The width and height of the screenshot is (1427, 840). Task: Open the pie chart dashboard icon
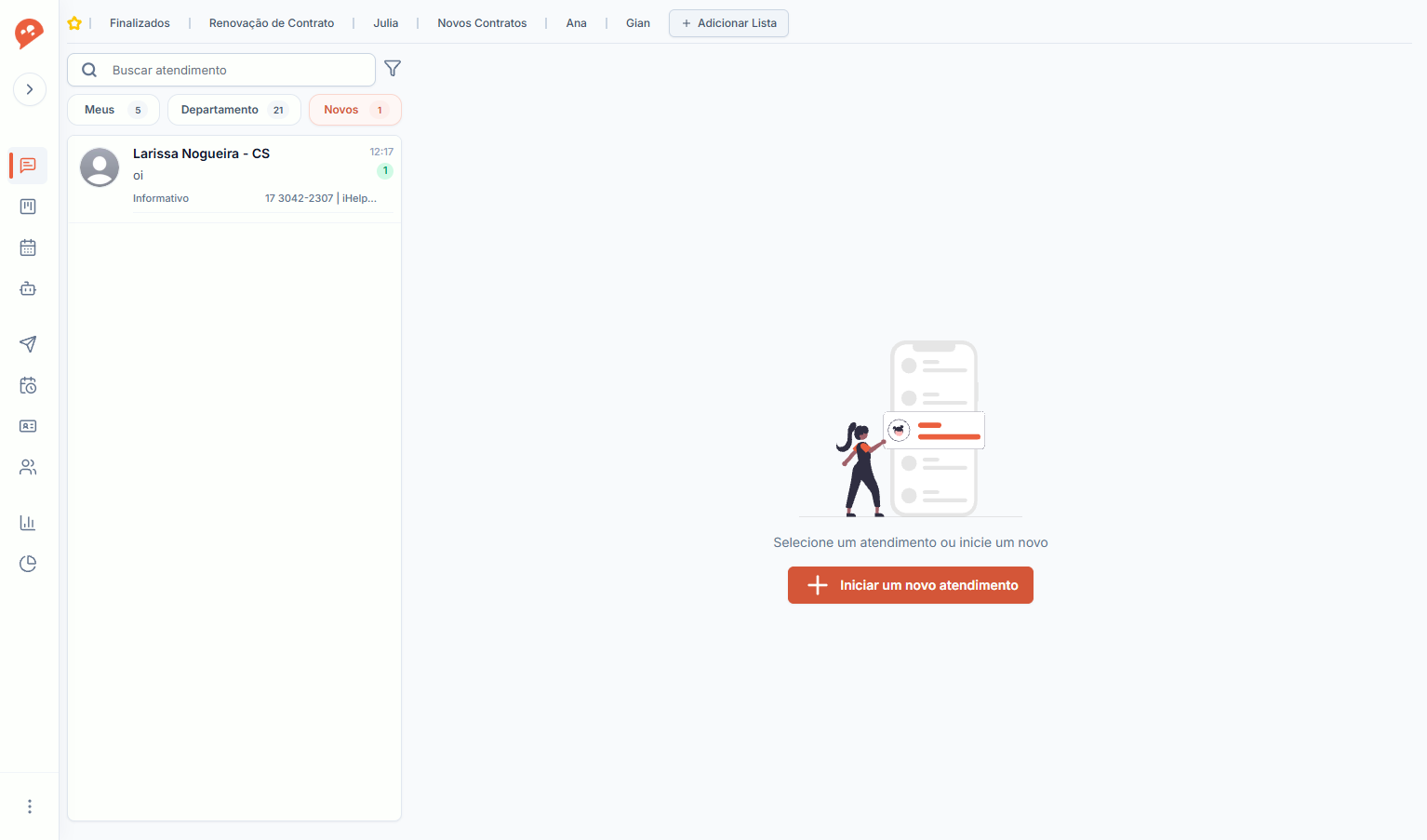pyautogui.click(x=28, y=564)
